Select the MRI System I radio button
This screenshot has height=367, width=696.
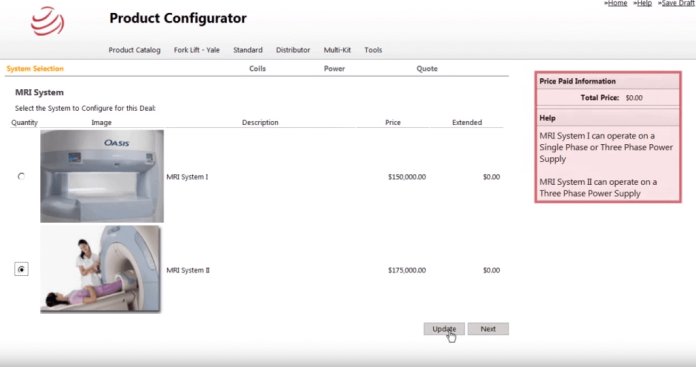[21, 177]
